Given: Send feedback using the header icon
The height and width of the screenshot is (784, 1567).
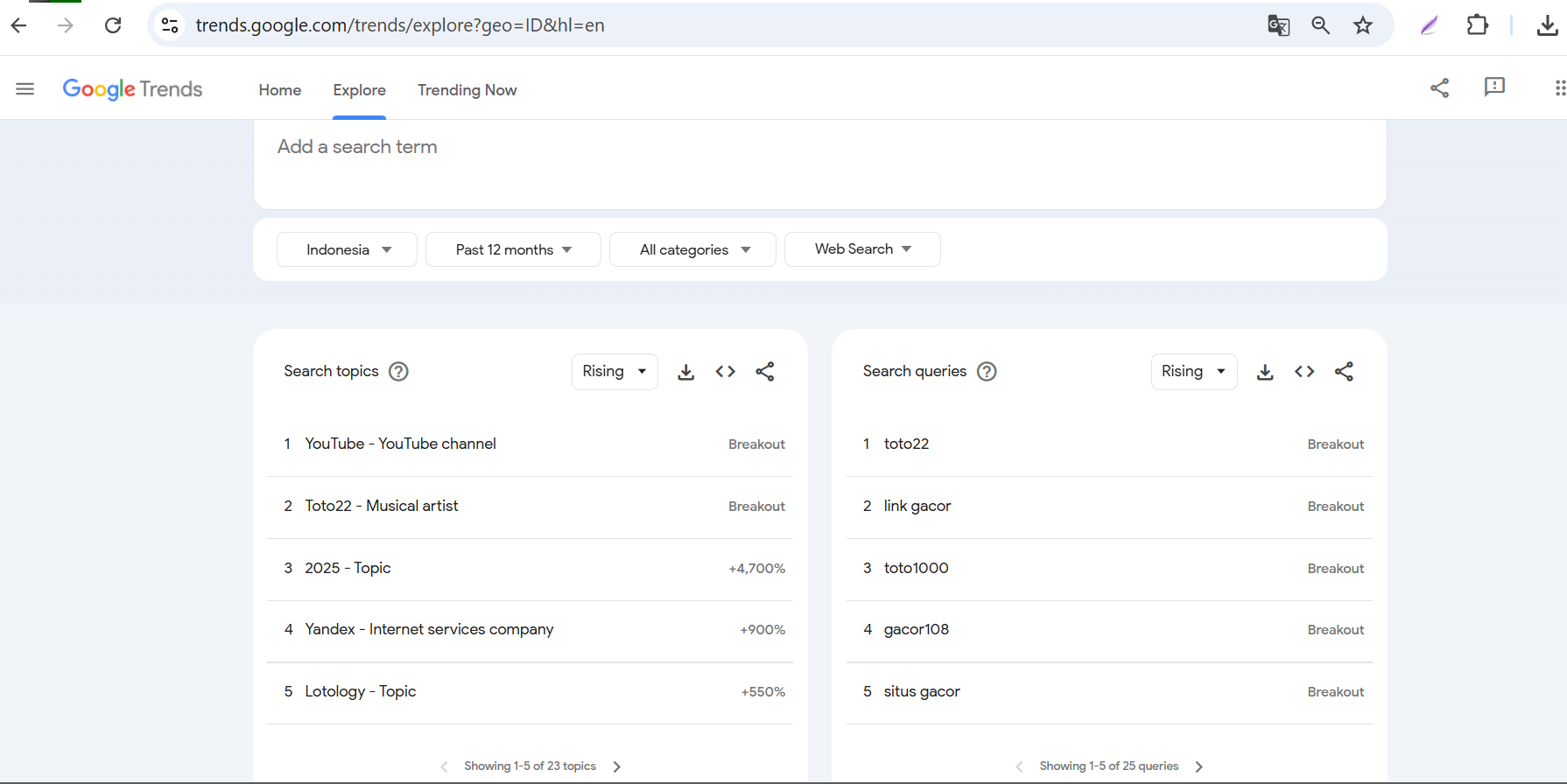Looking at the screenshot, I should tap(1494, 87).
